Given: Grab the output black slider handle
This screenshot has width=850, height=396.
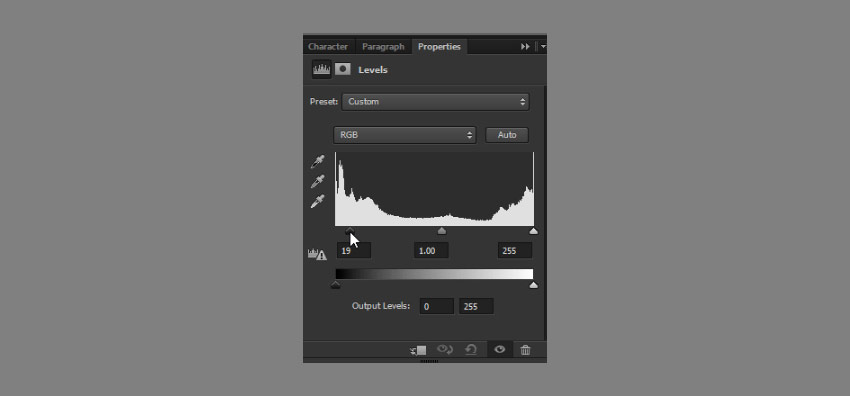Looking at the screenshot, I should point(336,285).
